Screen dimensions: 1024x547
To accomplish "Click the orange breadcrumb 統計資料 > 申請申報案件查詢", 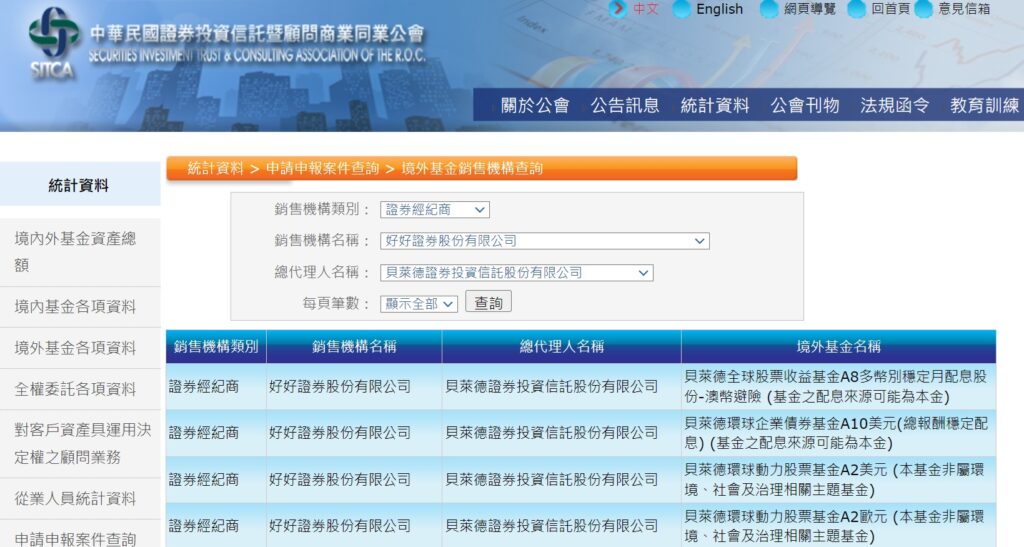I will [283, 168].
